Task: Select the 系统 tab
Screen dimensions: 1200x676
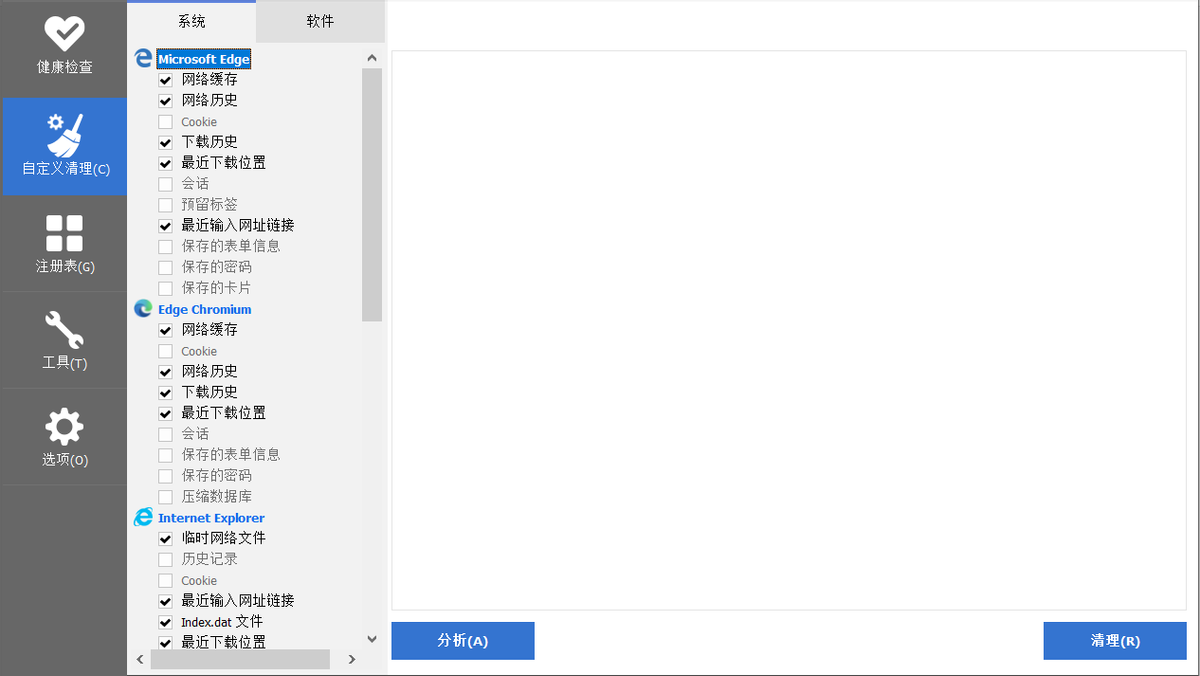Action: [190, 20]
